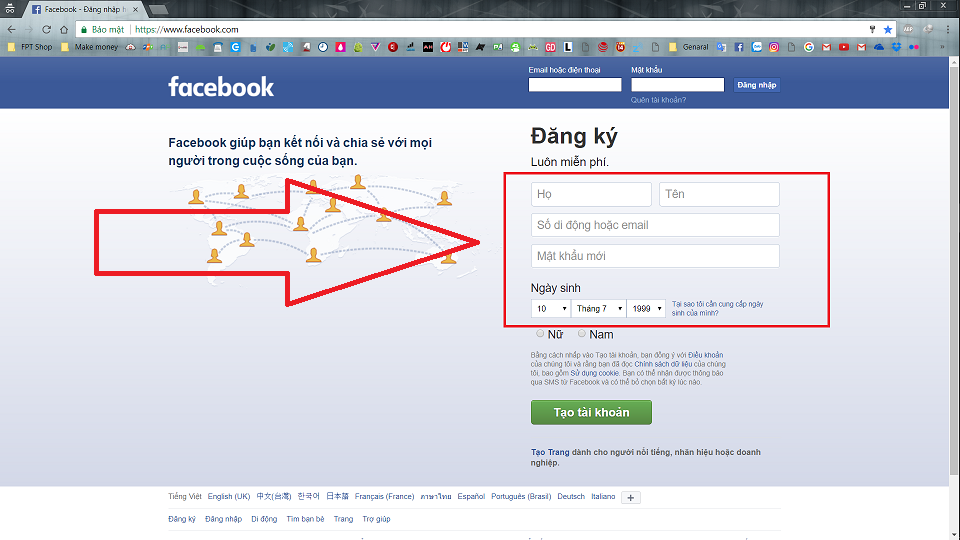Click the Facebook logo in the header
The height and width of the screenshot is (540, 960).
click(221, 87)
